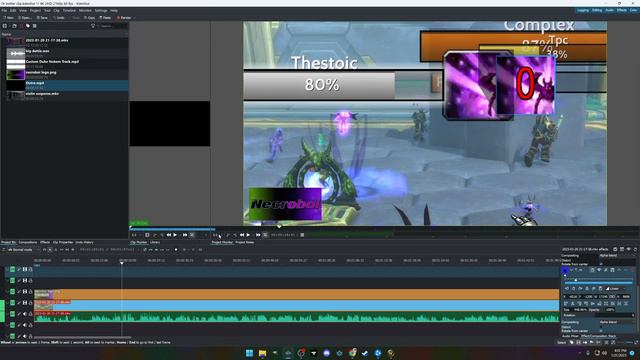
Task: Switch to the Audio workspace layout
Action: click(609, 10)
